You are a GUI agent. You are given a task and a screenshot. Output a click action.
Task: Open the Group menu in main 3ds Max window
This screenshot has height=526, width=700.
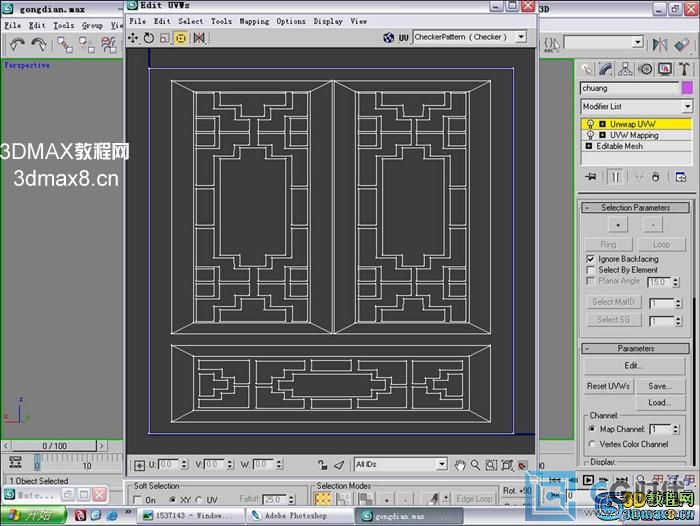pyautogui.click(x=92, y=25)
